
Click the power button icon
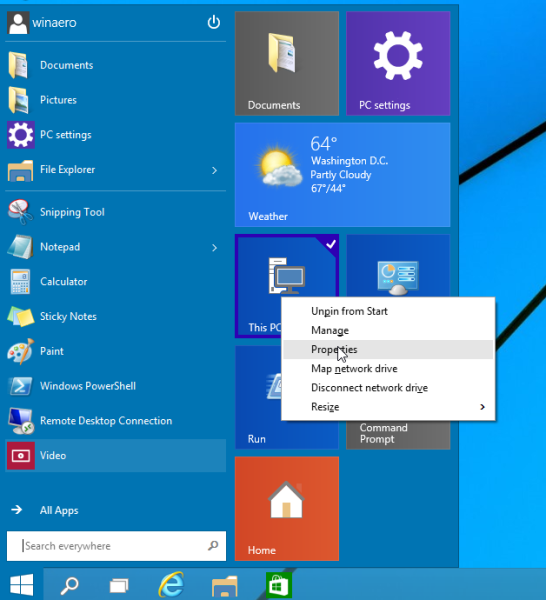pos(214,22)
